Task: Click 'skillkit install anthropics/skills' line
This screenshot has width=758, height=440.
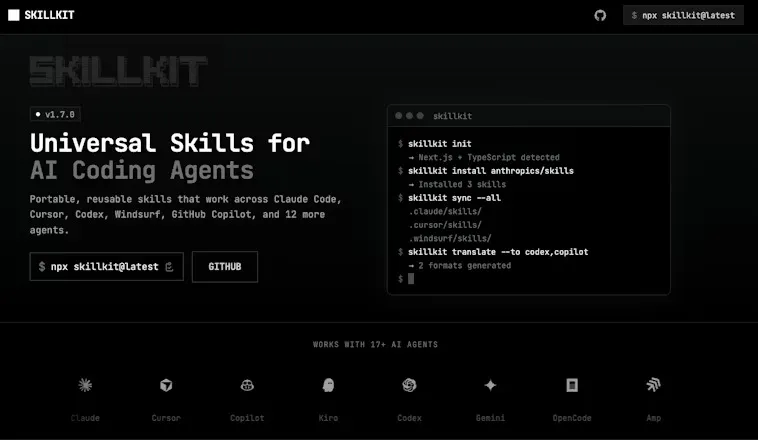Action: [491, 171]
